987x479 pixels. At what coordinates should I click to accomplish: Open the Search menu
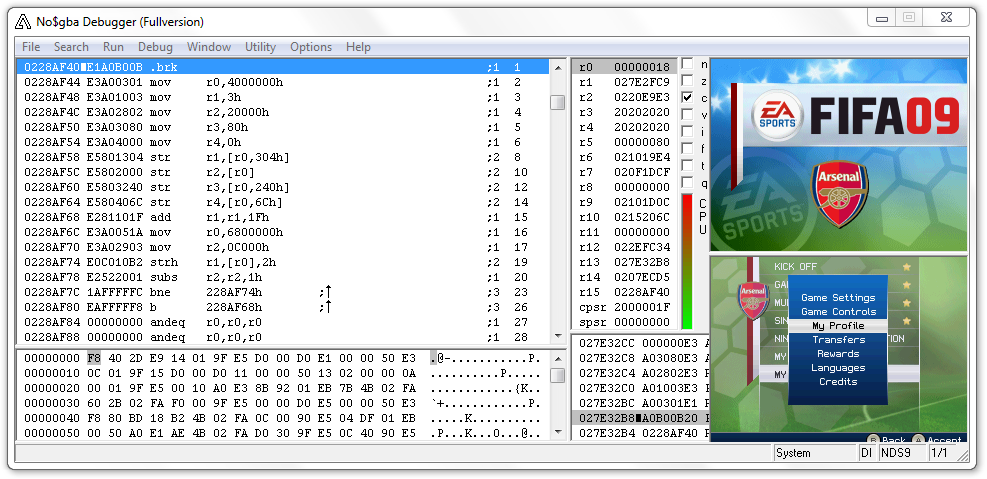click(71, 47)
